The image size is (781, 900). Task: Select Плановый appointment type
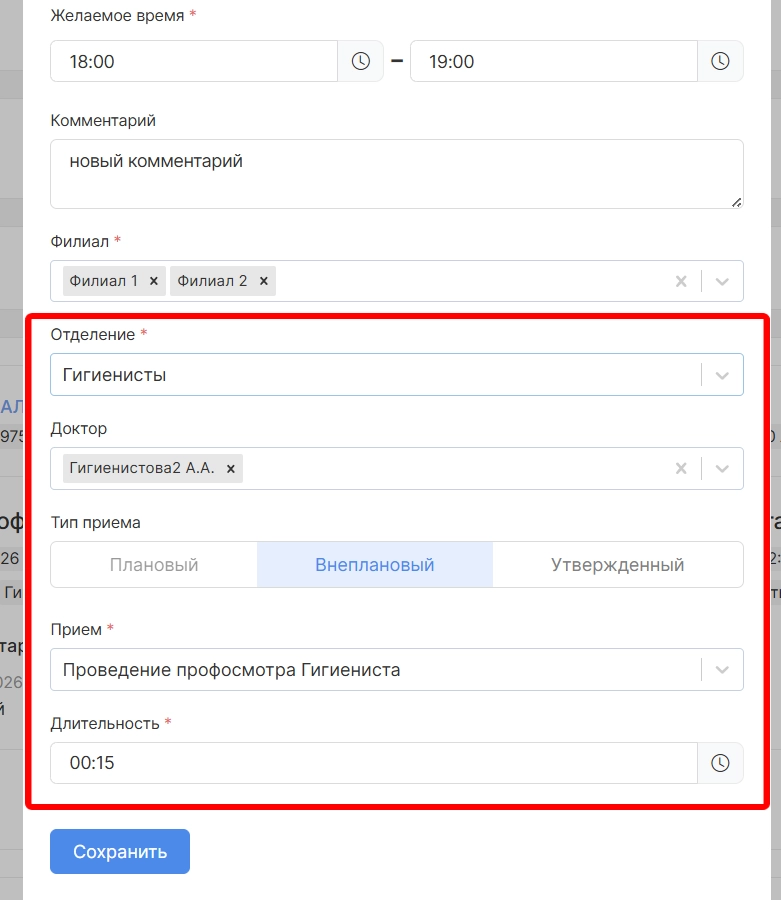click(154, 565)
